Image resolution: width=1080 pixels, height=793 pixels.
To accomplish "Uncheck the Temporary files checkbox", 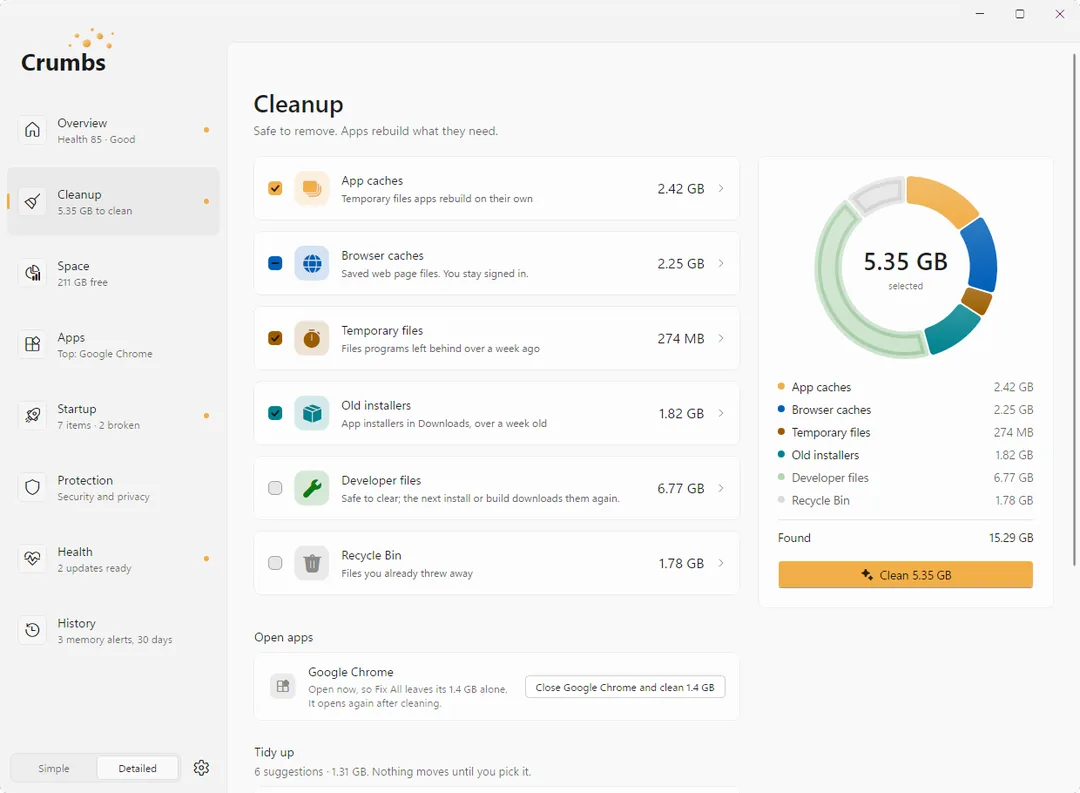I will click(275, 338).
